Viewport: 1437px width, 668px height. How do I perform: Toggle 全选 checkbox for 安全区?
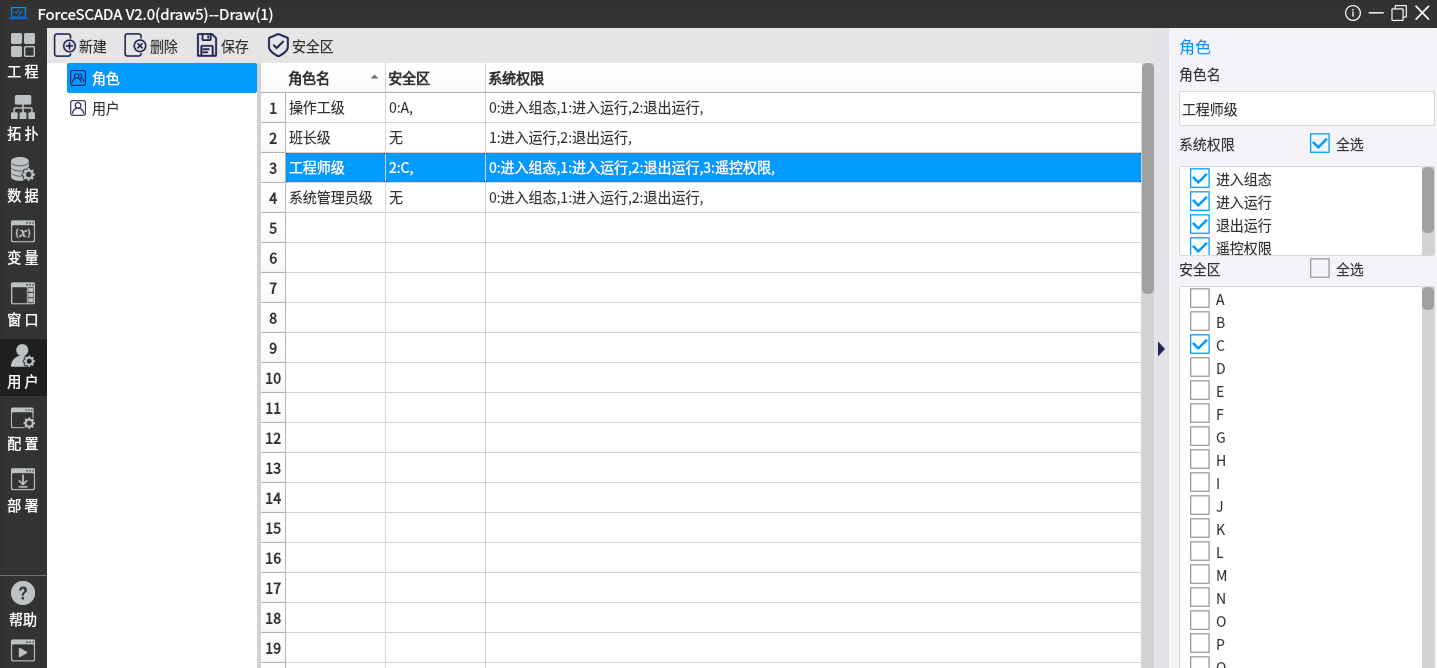pyautogui.click(x=1320, y=269)
